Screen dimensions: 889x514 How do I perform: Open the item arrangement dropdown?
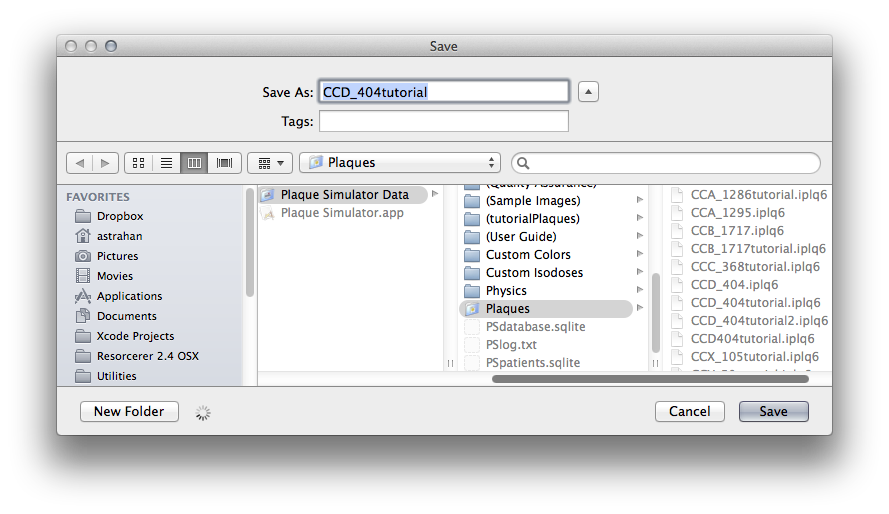coord(270,162)
